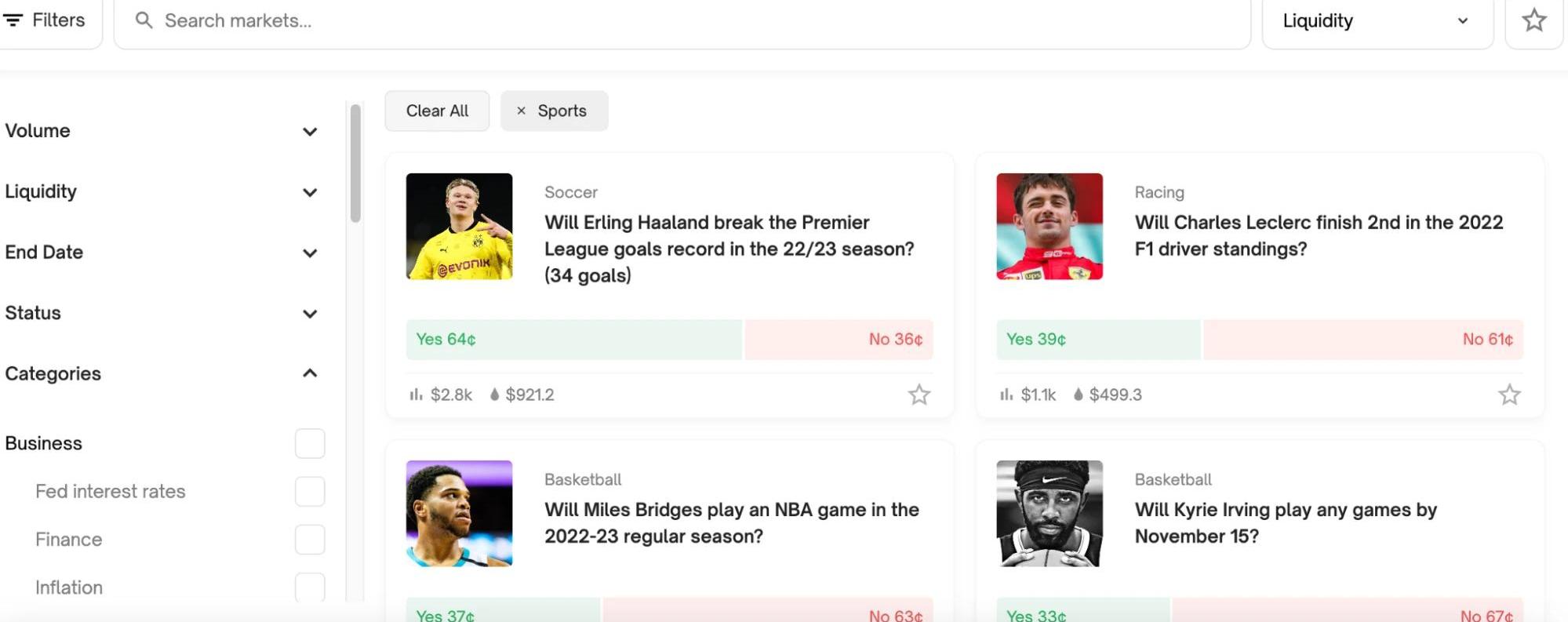Select Yes 64¢ on Haaland market
The width and height of the screenshot is (1568, 622).
pyautogui.click(x=573, y=340)
